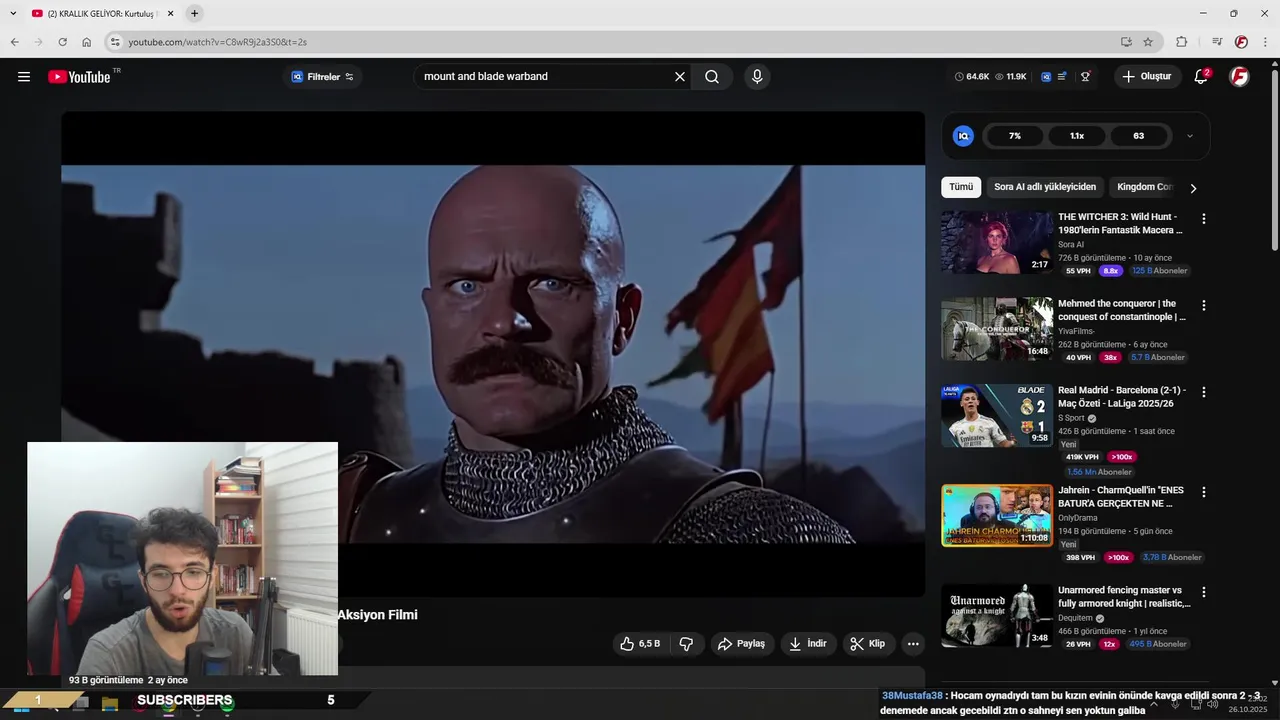Open options for Unarmored fencing video
Screen dimensions: 1280x720
point(1204,593)
